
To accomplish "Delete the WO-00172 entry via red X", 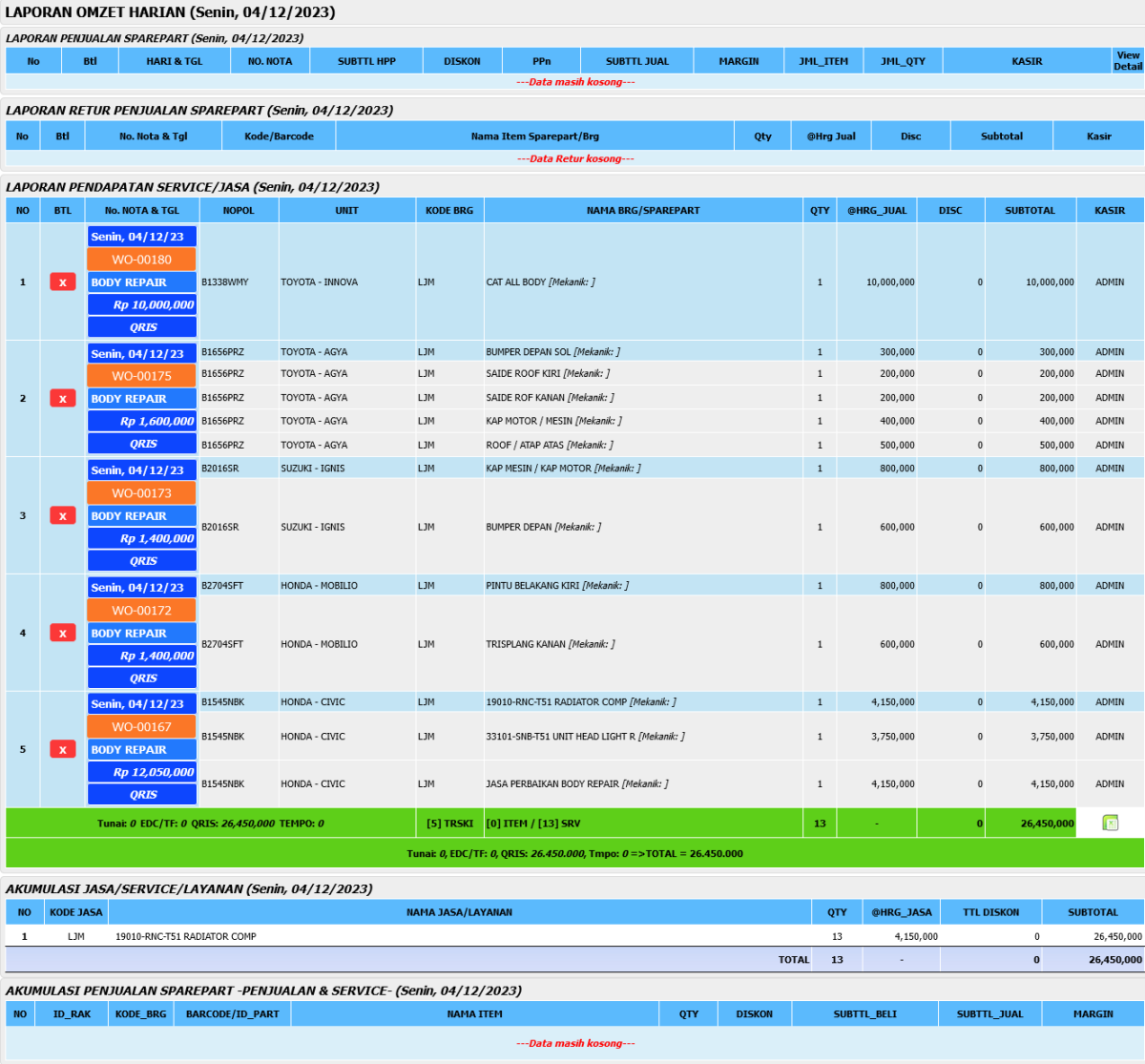I will [x=63, y=634].
